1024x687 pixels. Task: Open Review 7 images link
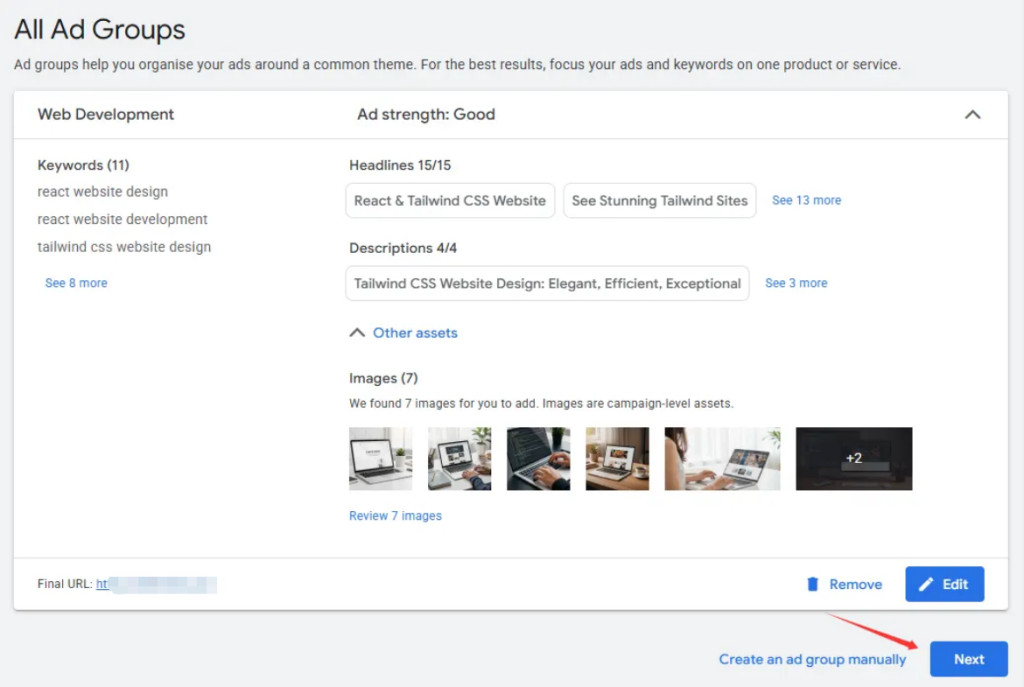395,516
